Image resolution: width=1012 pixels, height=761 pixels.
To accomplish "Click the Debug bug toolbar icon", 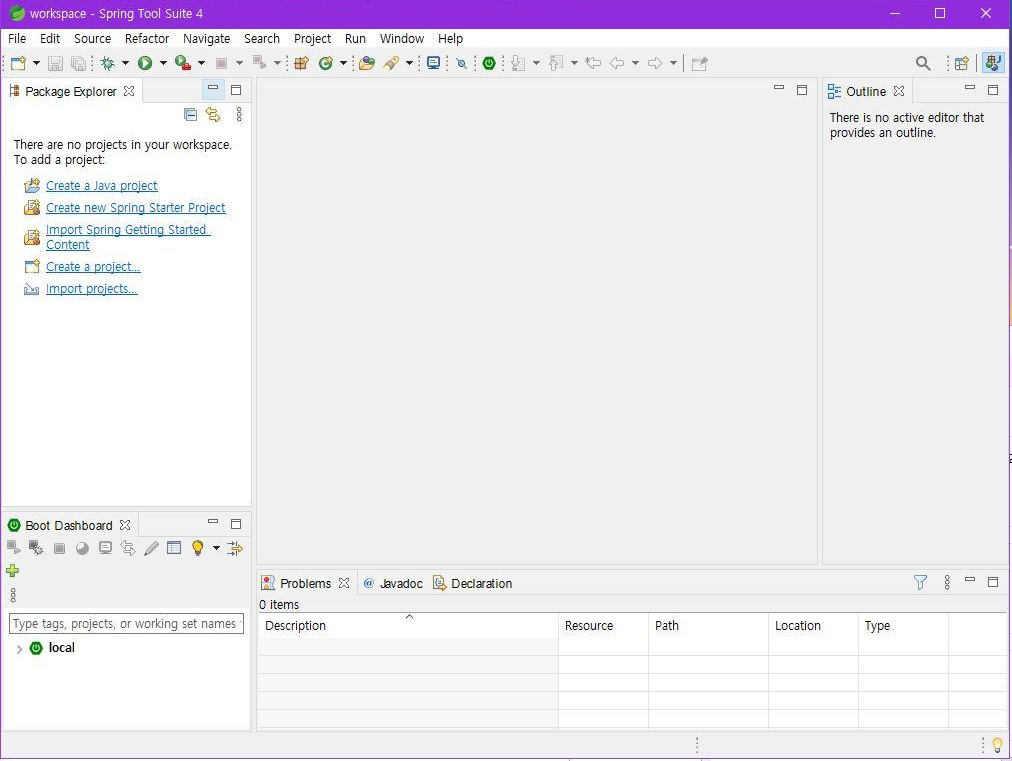I will coord(108,63).
